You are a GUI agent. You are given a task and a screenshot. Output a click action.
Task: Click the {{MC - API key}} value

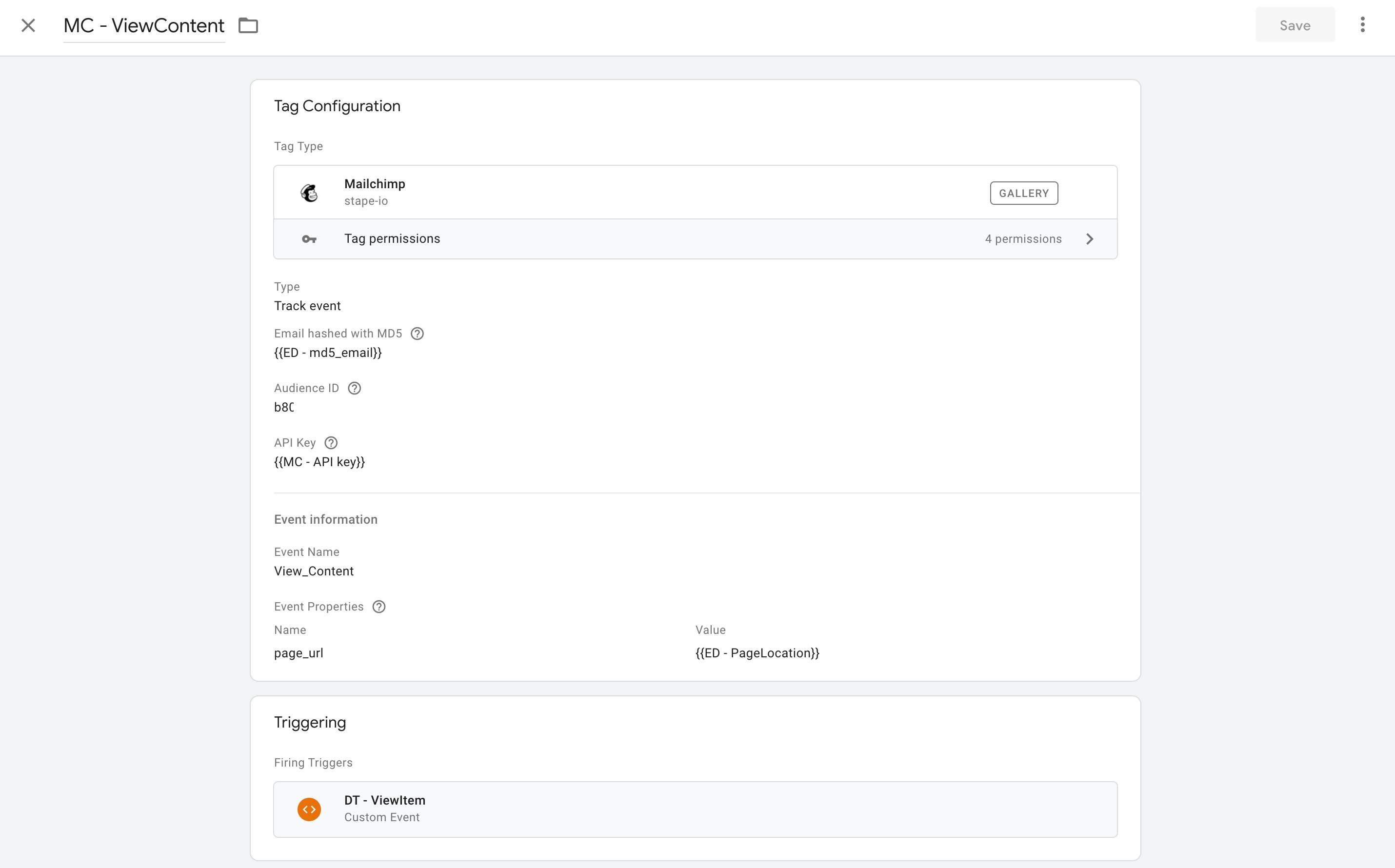320,462
